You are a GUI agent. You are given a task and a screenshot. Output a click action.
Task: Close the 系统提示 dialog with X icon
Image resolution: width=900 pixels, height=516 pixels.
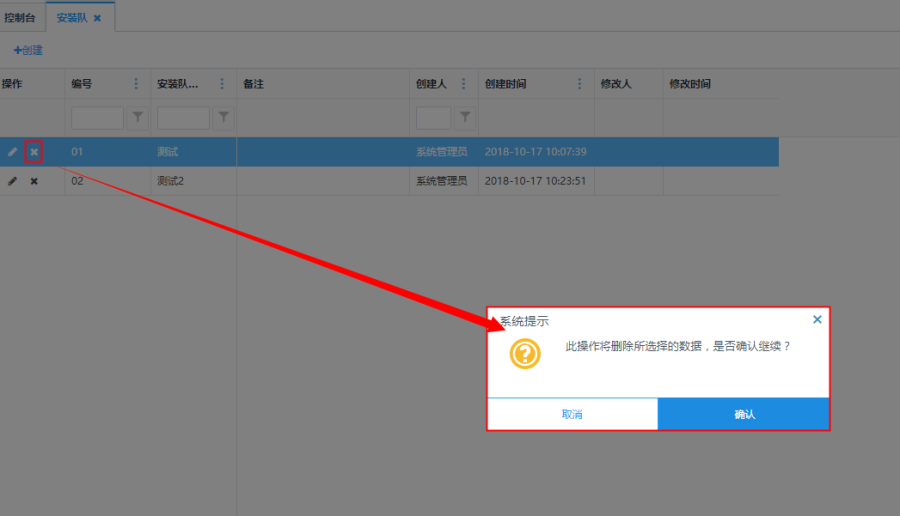click(x=817, y=320)
